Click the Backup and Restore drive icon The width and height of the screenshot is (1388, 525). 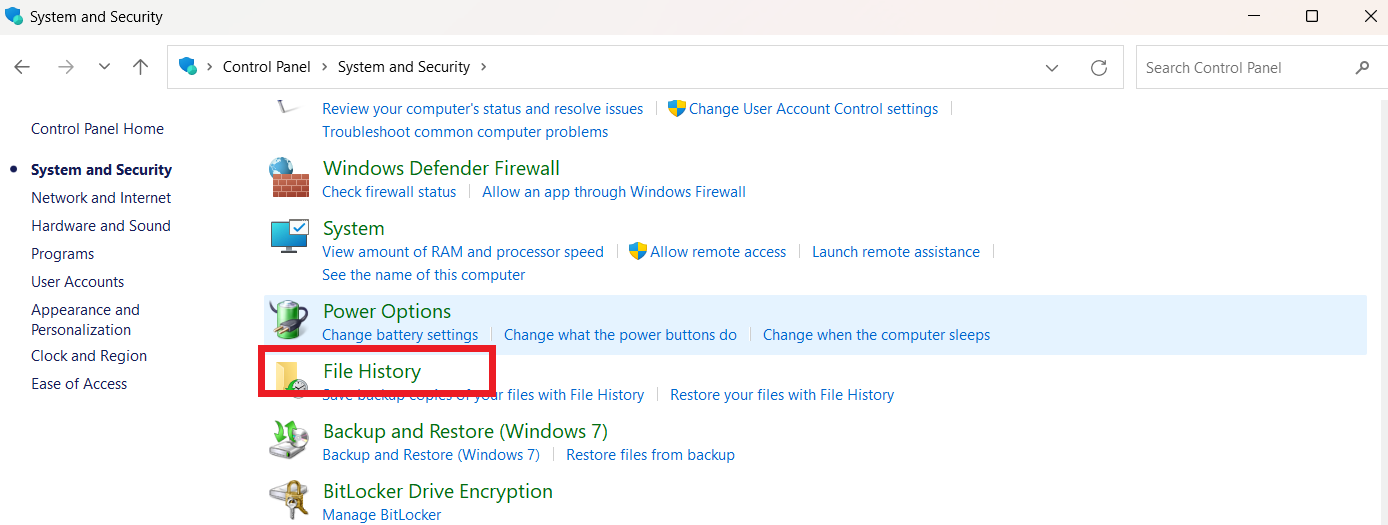pyautogui.click(x=290, y=440)
